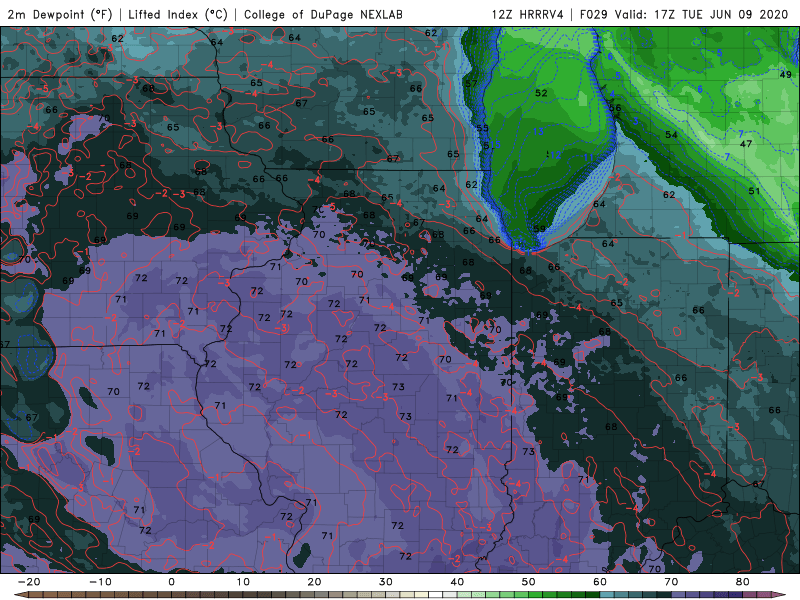Click the 57 dewpoint value on the map

(471, 84)
